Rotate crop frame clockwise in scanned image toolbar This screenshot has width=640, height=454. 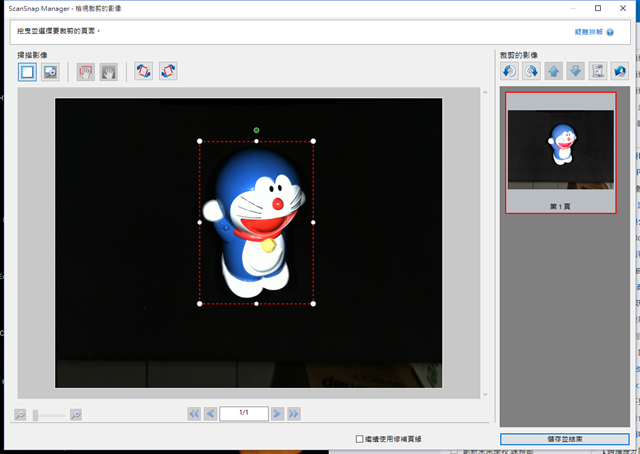pos(168,71)
